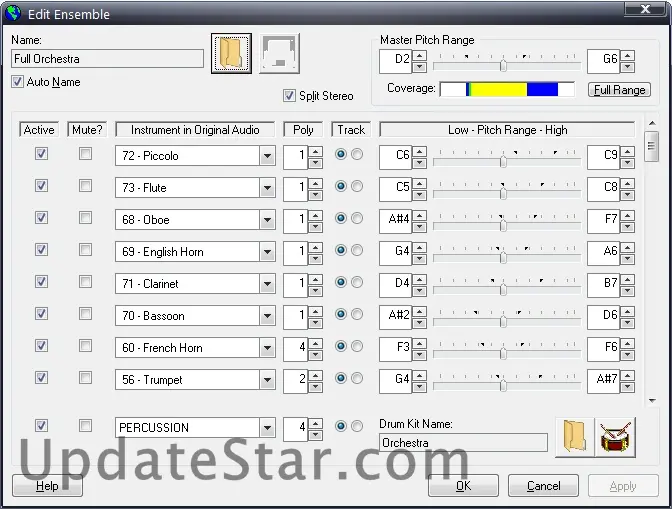Viewport: 672px width, 509px height.
Task: Mute the Flute instrument
Action: click(x=85, y=186)
